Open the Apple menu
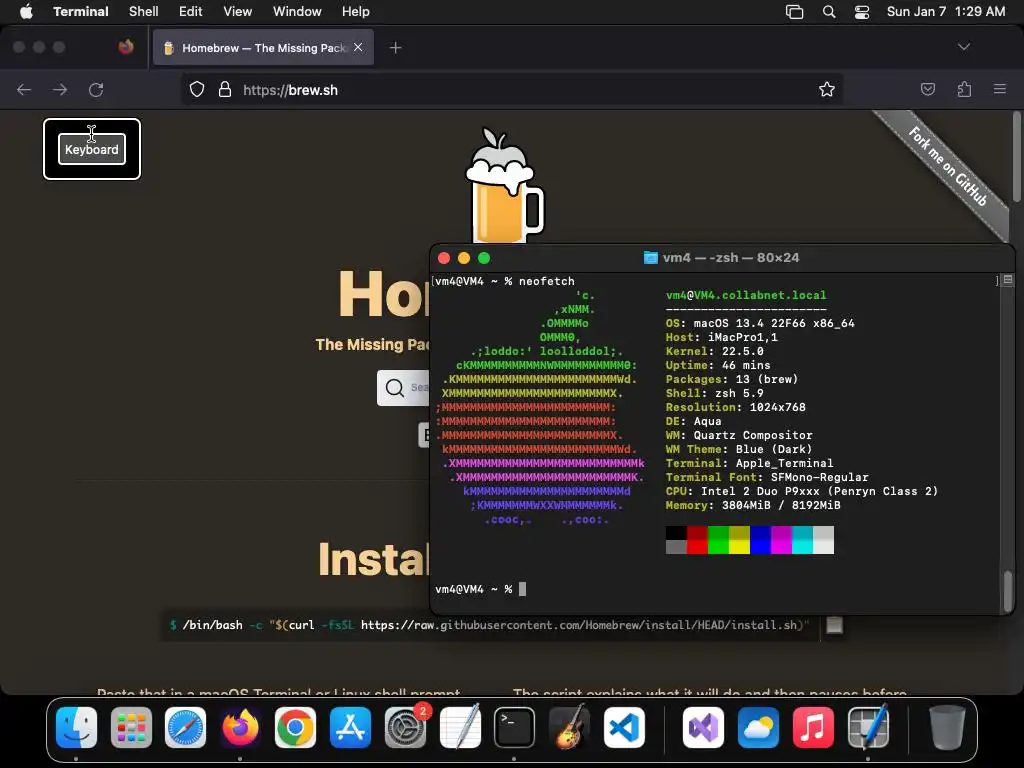This screenshot has height=768, width=1024. coord(26,12)
